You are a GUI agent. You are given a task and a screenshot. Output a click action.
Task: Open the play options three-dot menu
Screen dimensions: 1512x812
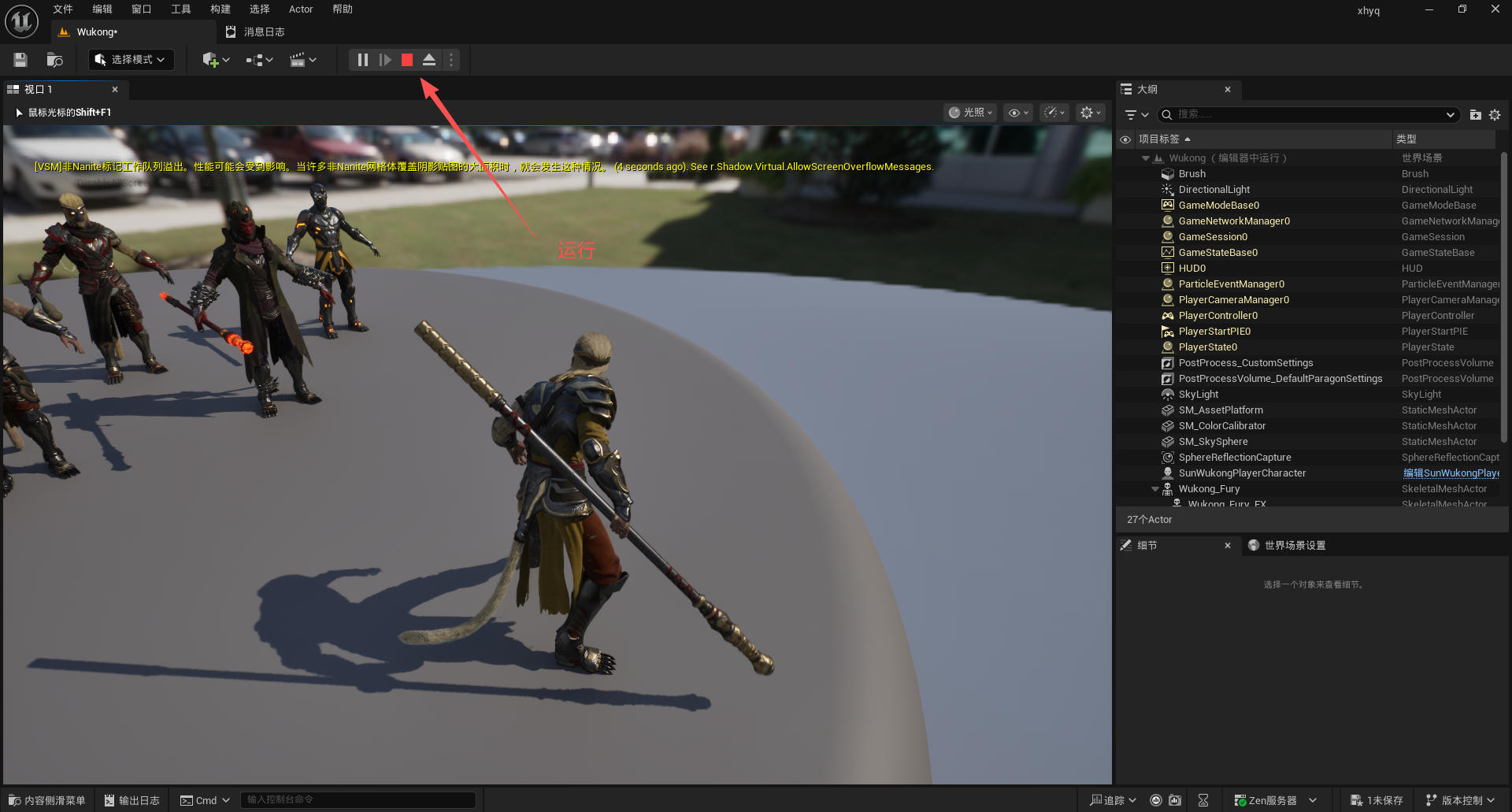pyautogui.click(x=451, y=60)
